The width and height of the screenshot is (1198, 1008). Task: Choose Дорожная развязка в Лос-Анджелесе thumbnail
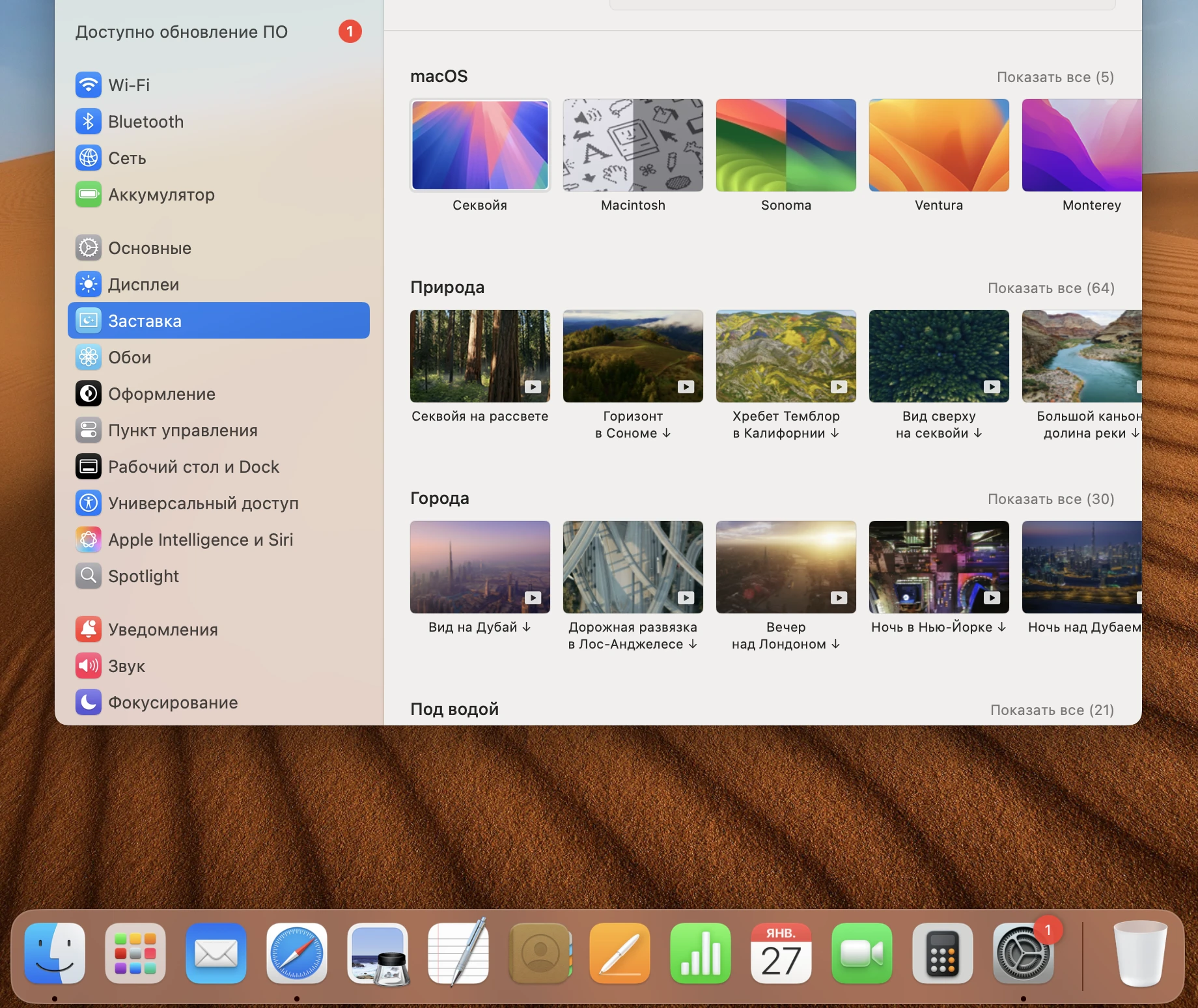633,567
